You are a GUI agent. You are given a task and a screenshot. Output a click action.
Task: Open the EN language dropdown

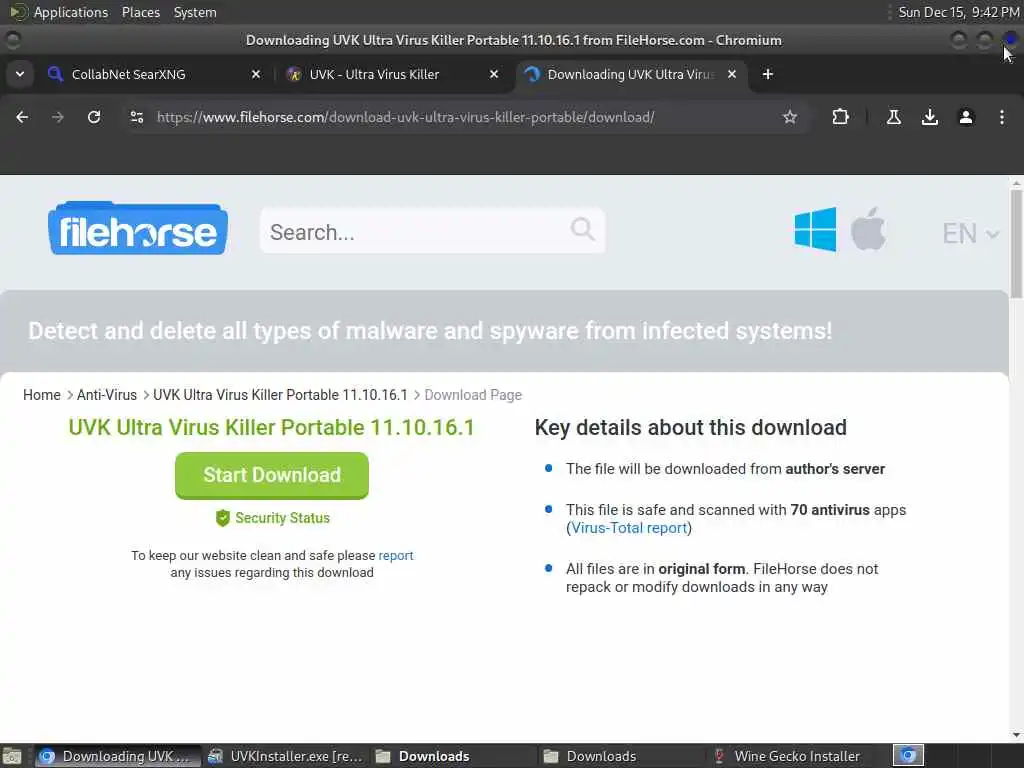click(970, 233)
